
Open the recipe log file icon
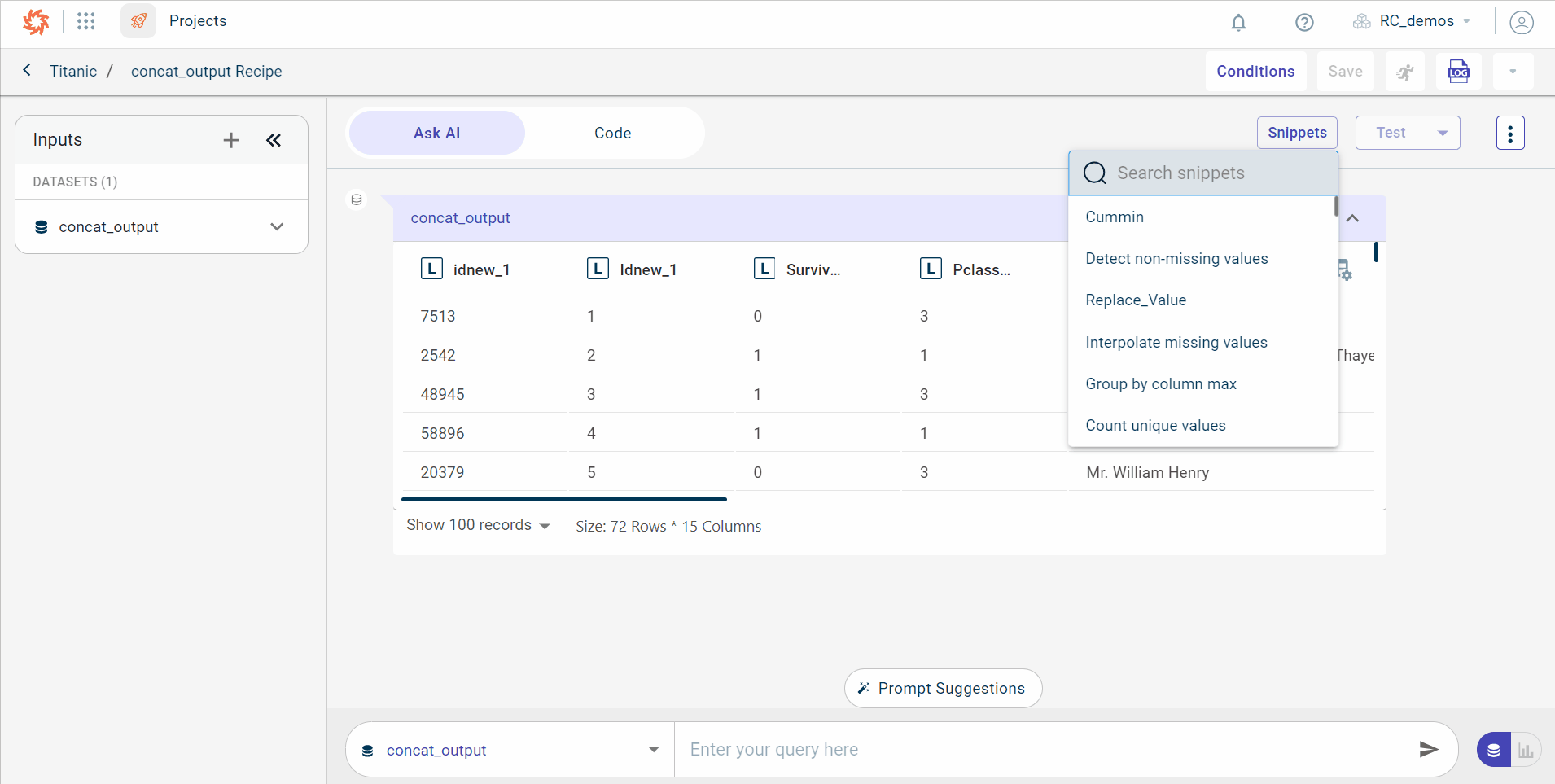(x=1458, y=72)
